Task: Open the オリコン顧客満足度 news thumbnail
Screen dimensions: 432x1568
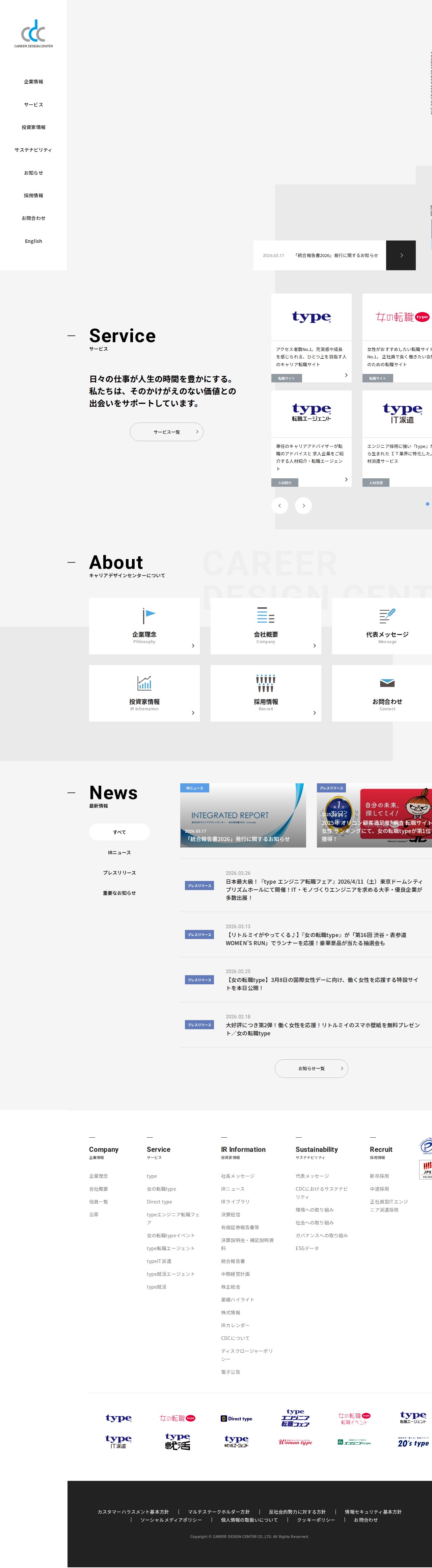Action: click(x=374, y=815)
